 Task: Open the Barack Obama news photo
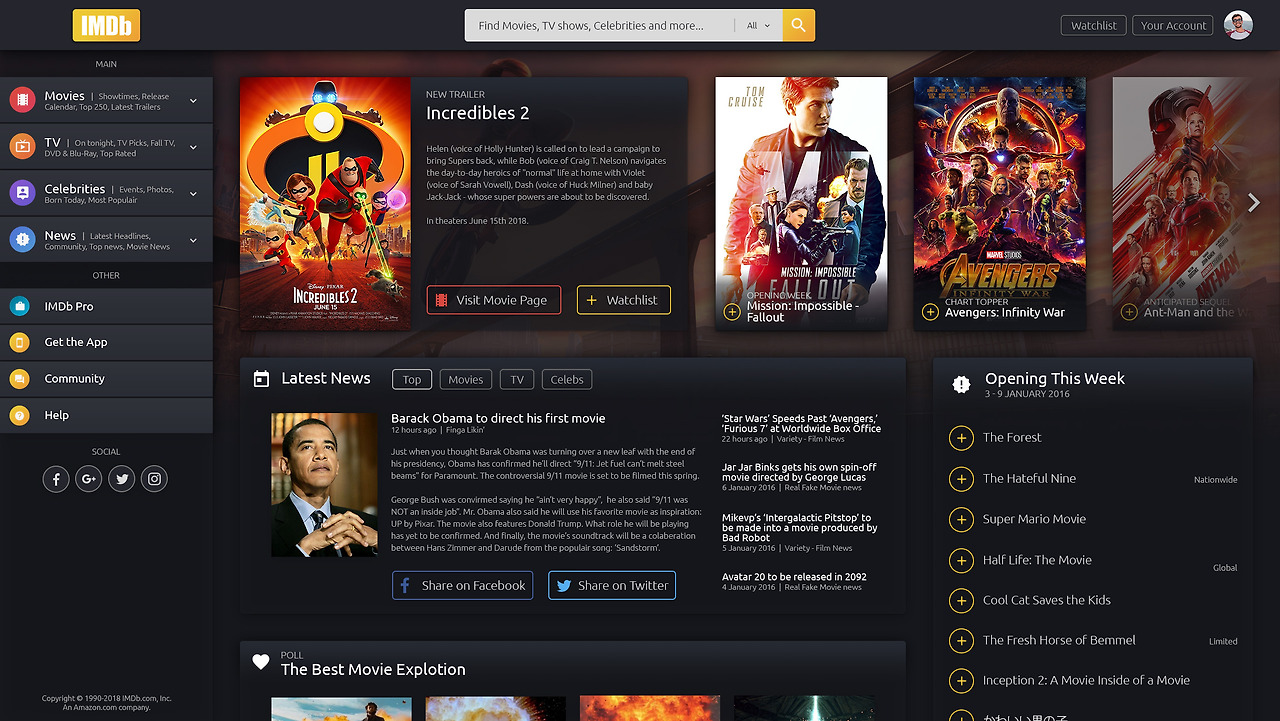coord(324,485)
